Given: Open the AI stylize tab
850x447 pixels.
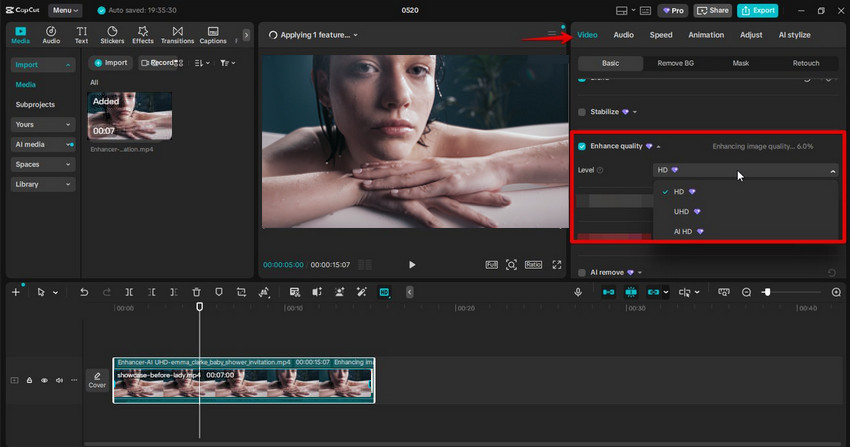Looking at the screenshot, I should pos(794,35).
